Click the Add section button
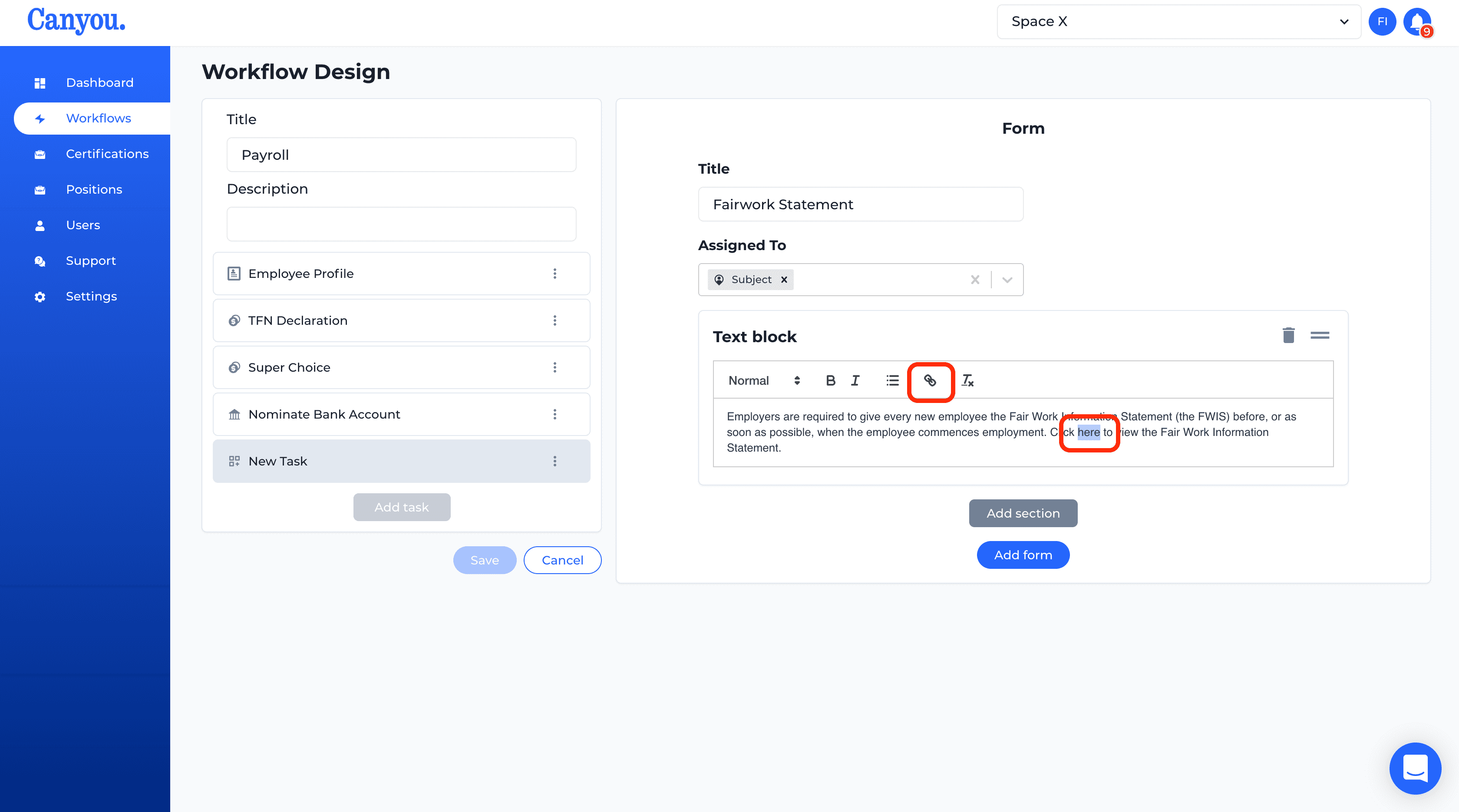The height and width of the screenshot is (812, 1459). pos(1023,513)
